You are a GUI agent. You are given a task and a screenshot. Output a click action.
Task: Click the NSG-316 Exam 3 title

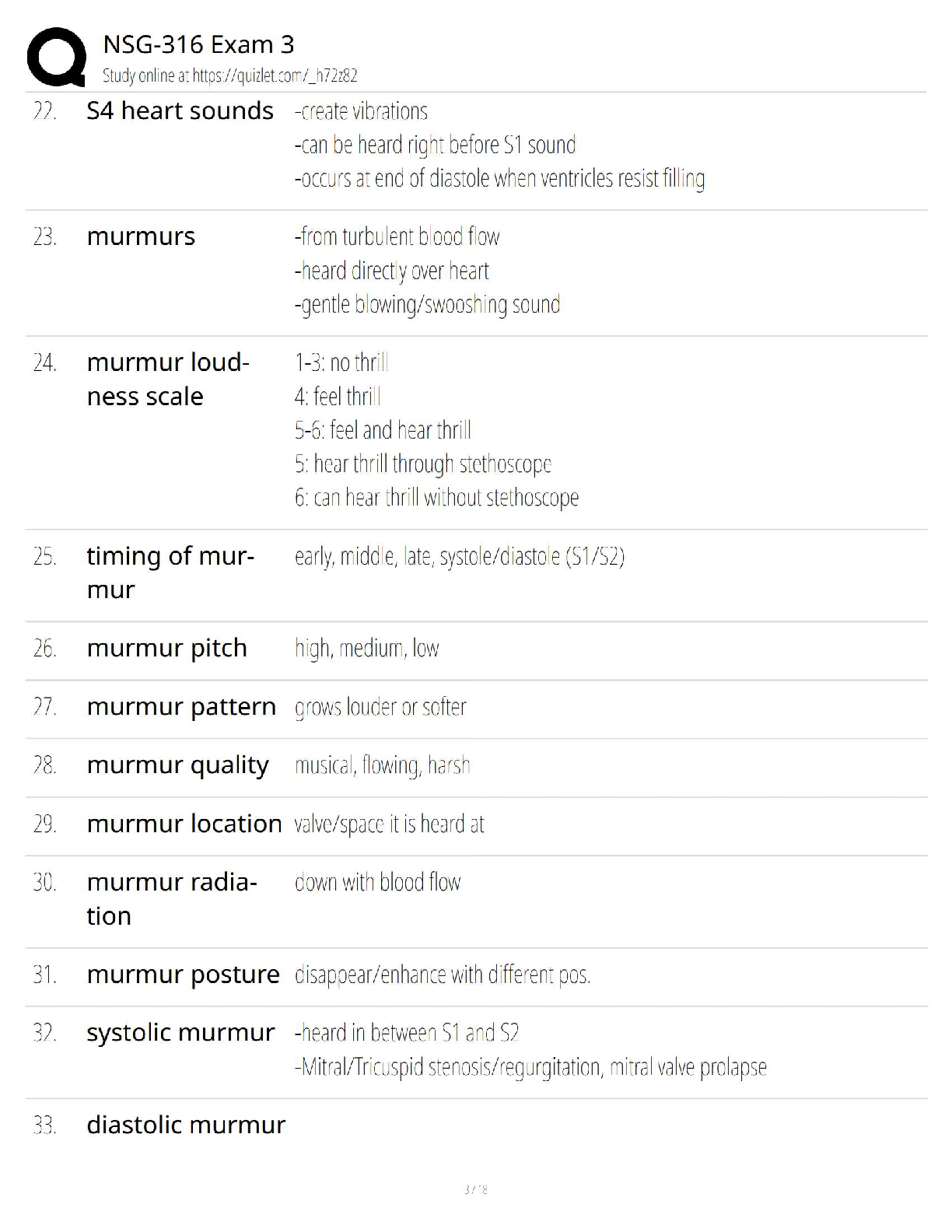point(198,45)
